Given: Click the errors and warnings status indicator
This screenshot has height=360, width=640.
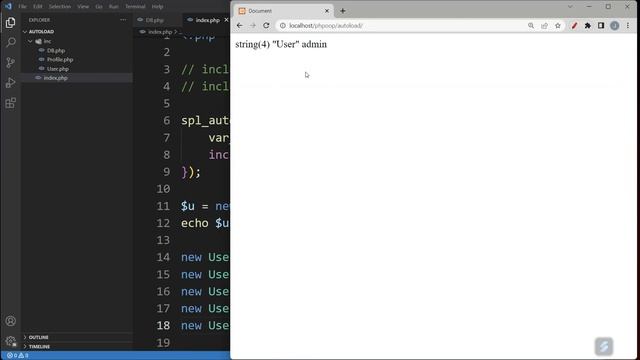Looking at the screenshot, I should 18,356.
